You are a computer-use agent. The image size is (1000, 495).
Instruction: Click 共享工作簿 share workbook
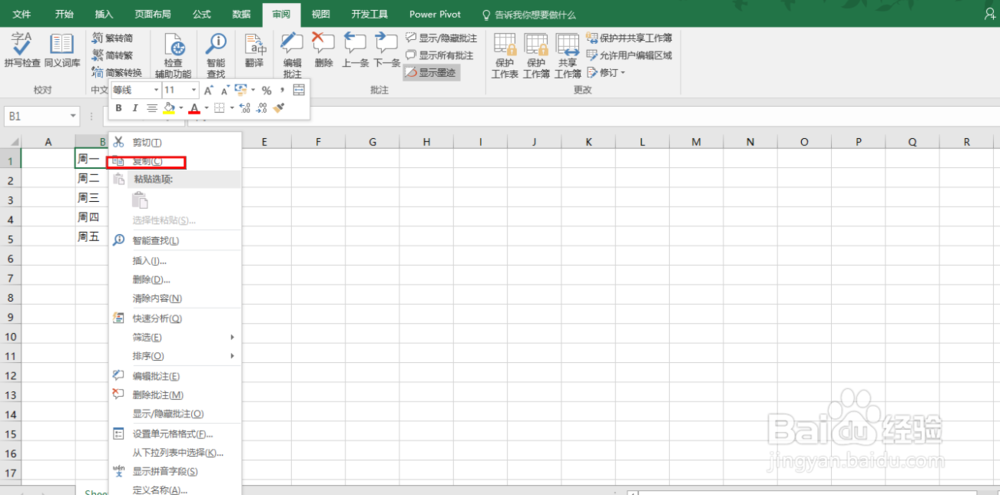click(567, 56)
